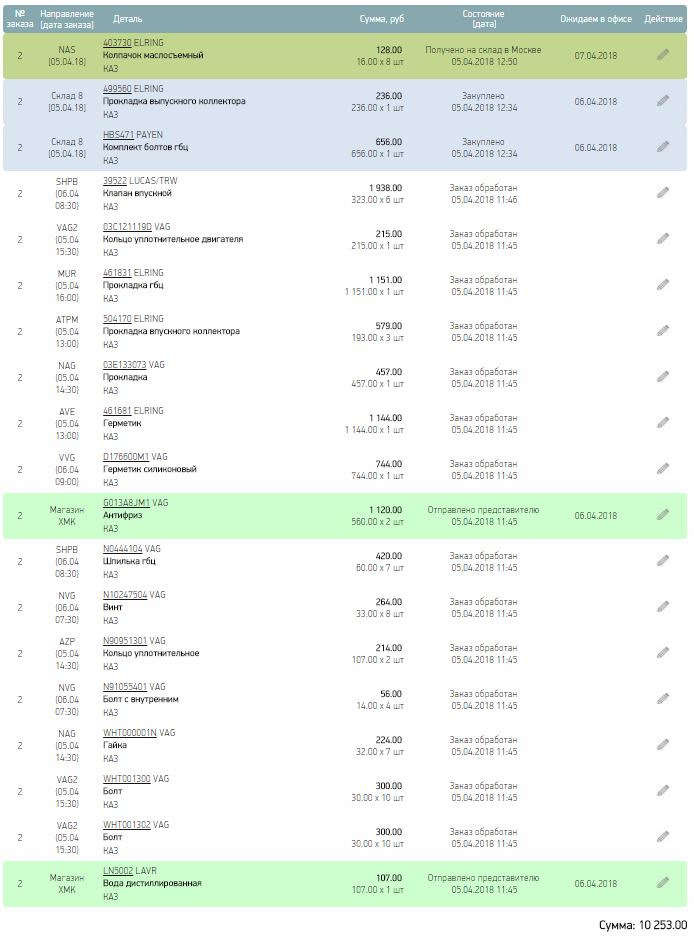Click the Деталь column header
Viewport: 694px width, 938px height.
(x=127, y=19)
